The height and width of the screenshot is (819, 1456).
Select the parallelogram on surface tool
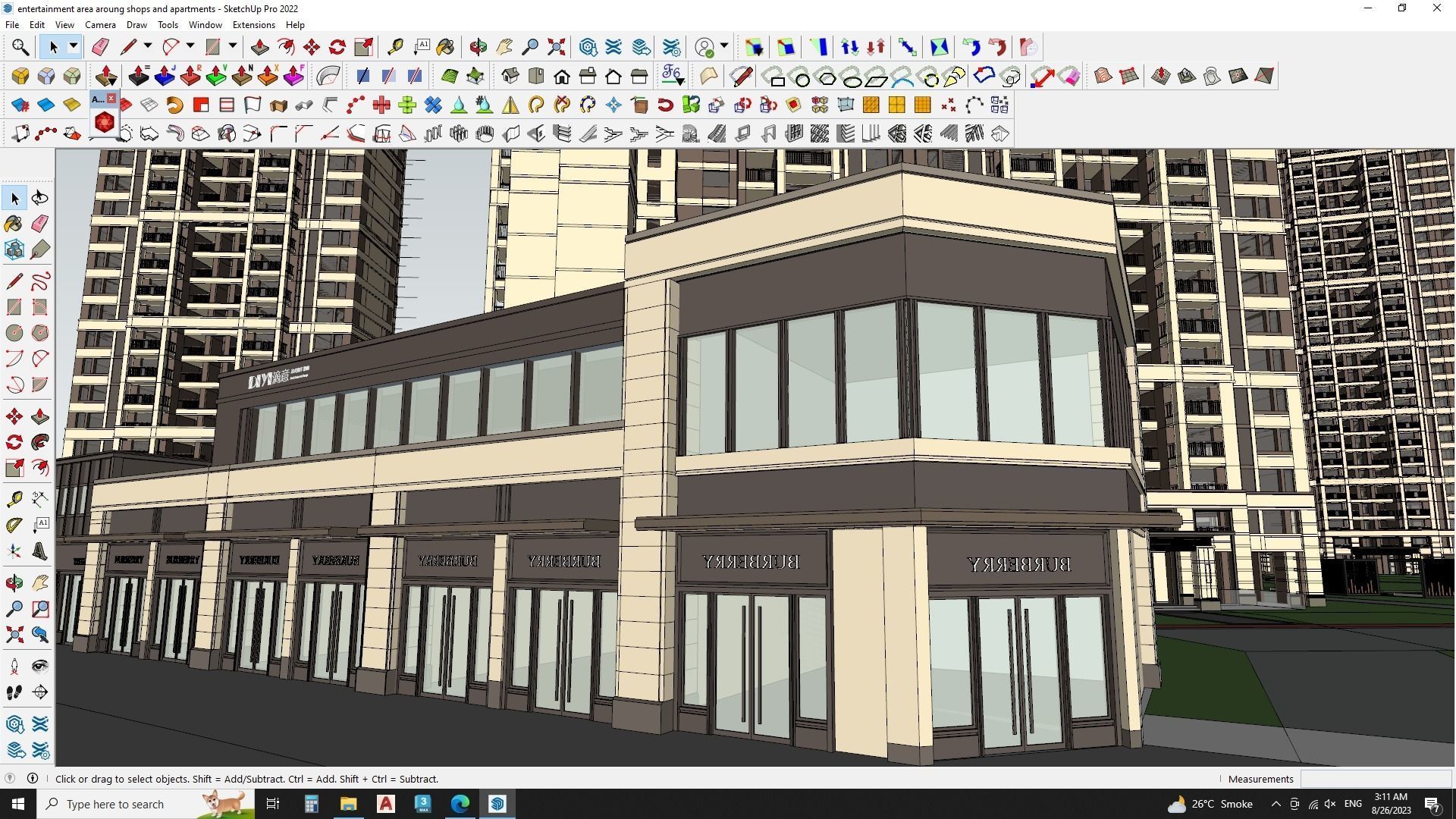877,78
